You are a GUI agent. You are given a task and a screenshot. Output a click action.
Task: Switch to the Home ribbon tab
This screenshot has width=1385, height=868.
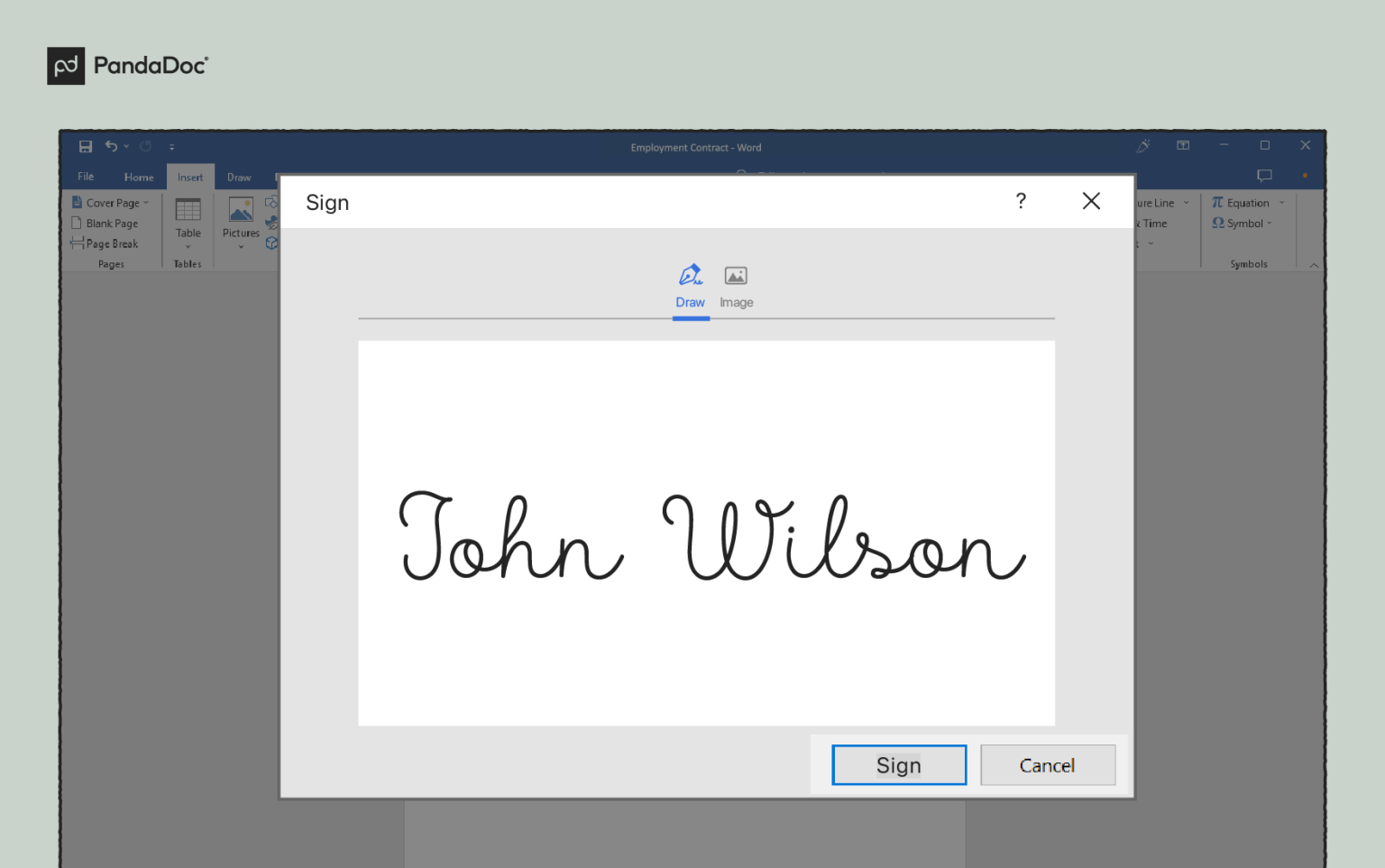(139, 177)
